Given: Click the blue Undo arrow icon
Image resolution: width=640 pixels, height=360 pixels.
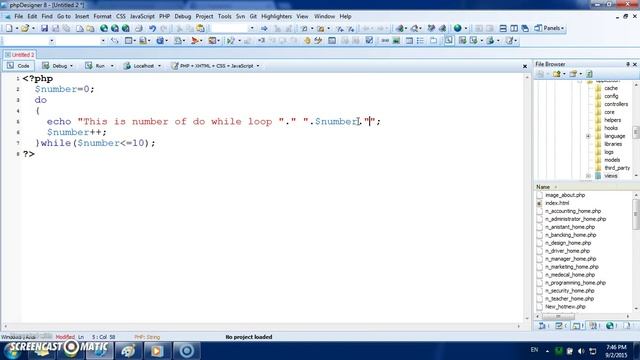Looking at the screenshot, I should pyautogui.click(x=152, y=28).
